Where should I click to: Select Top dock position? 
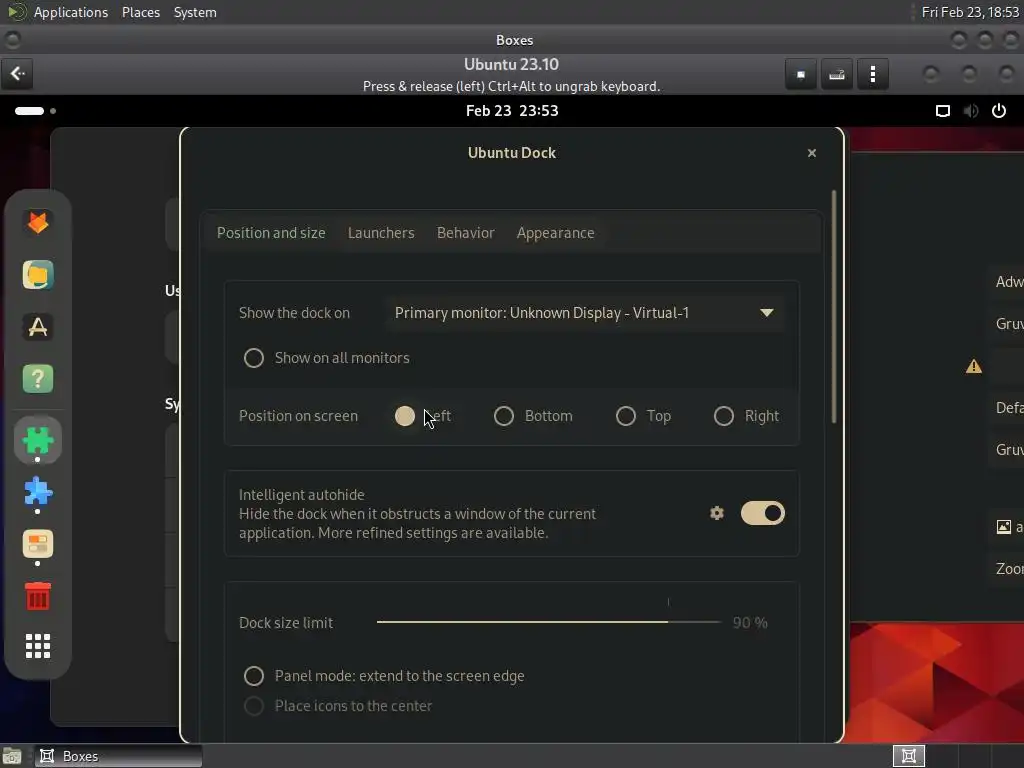click(x=626, y=416)
